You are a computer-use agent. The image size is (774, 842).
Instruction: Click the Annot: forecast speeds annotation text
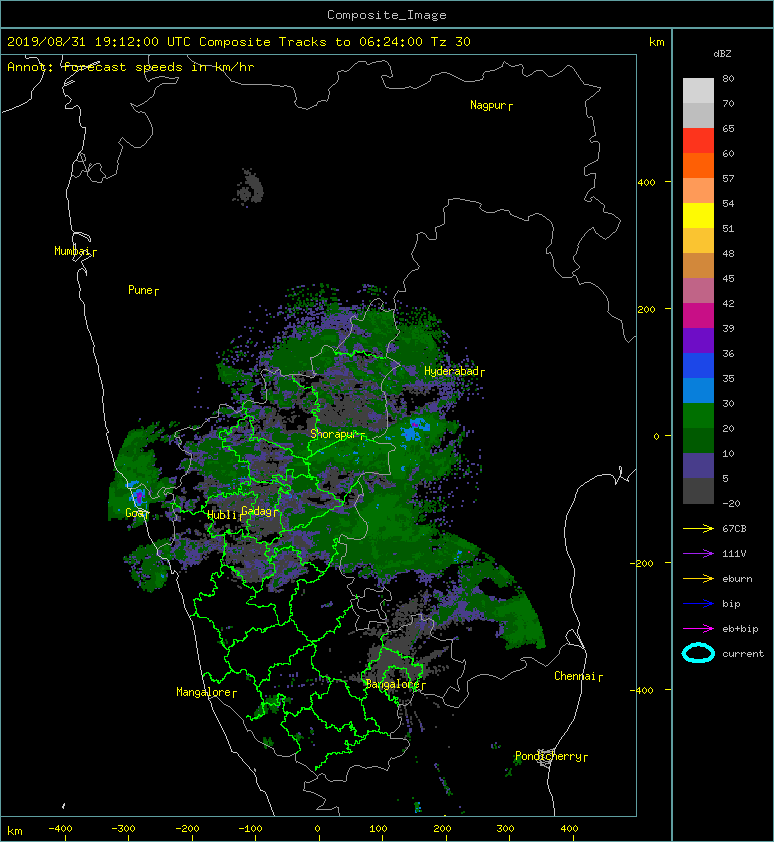pos(131,67)
